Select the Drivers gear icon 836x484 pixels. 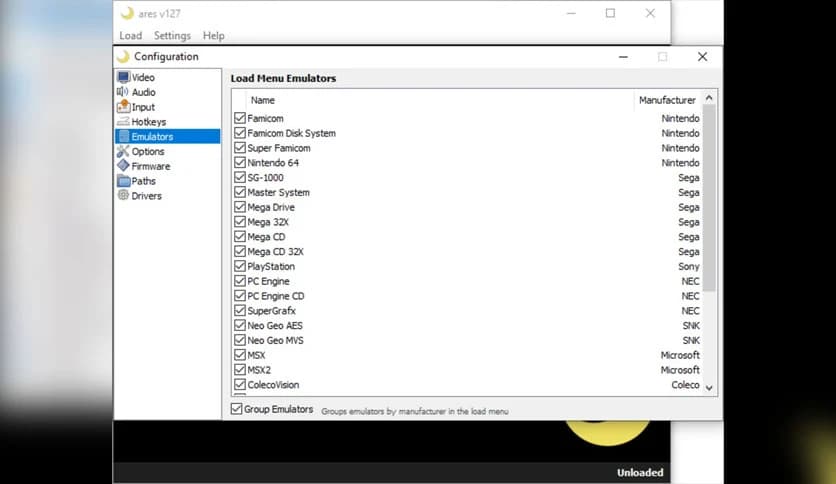(x=124, y=196)
